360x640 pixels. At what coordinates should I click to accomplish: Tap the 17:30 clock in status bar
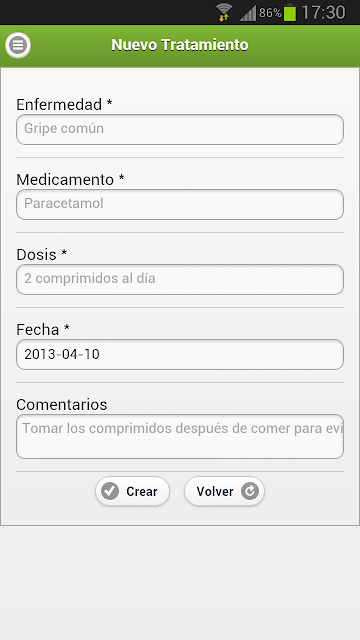click(323, 12)
